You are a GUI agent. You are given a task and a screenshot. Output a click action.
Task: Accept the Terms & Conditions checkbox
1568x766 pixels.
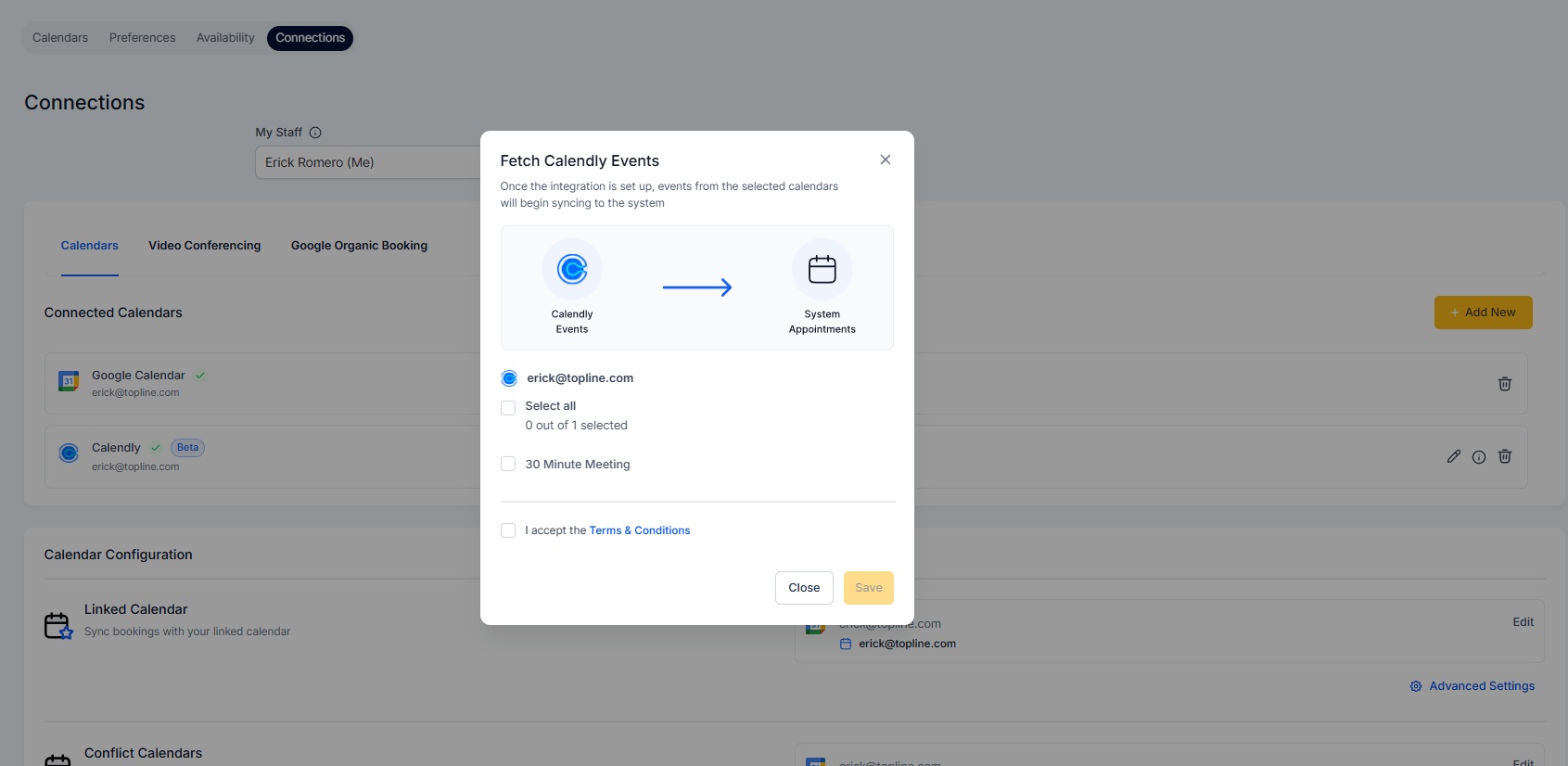pyautogui.click(x=508, y=530)
